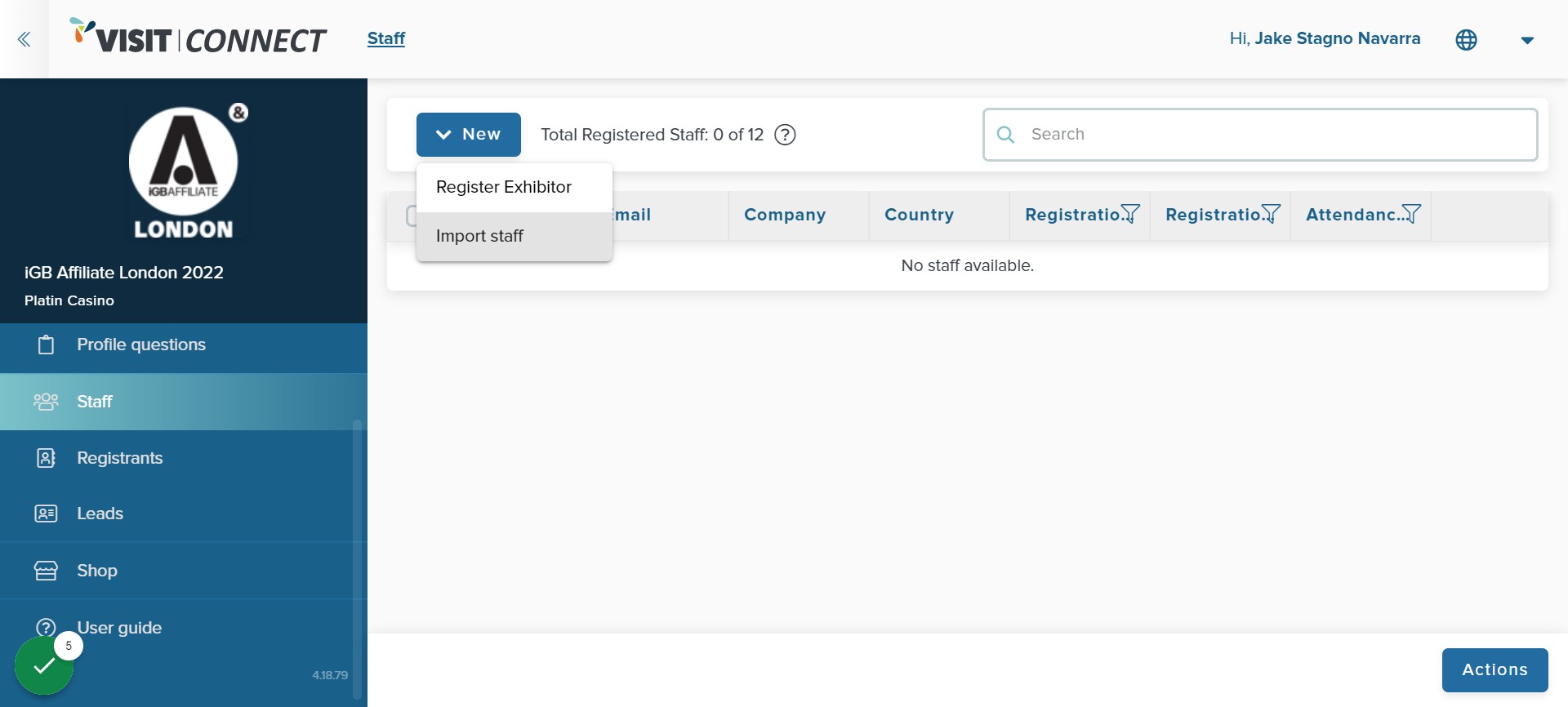Click the Staff breadcrumb link
This screenshot has width=1568, height=707.
coord(386,38)
